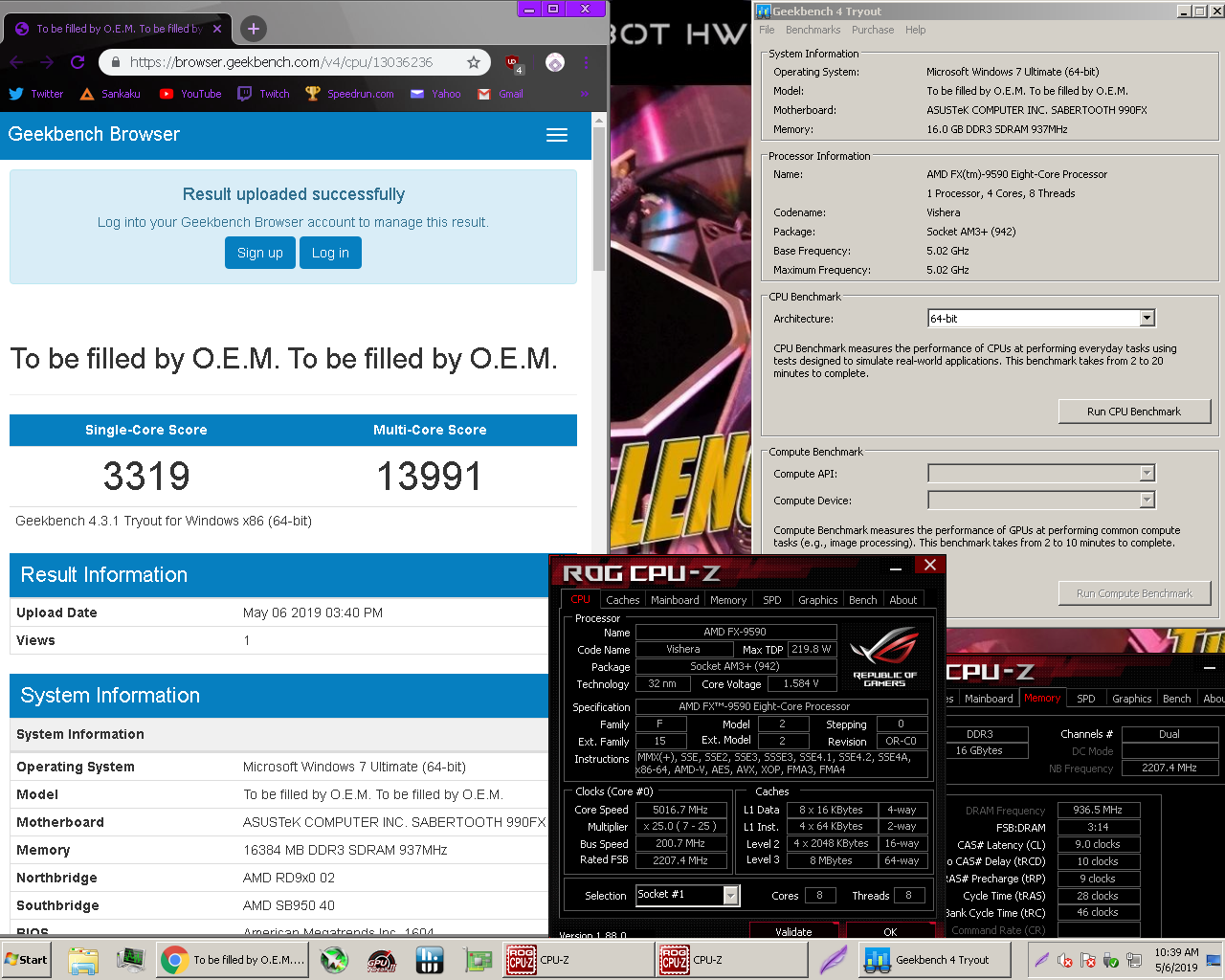Open the Socket #1 selection dropdown in CPU-Z

pos(688,895)
